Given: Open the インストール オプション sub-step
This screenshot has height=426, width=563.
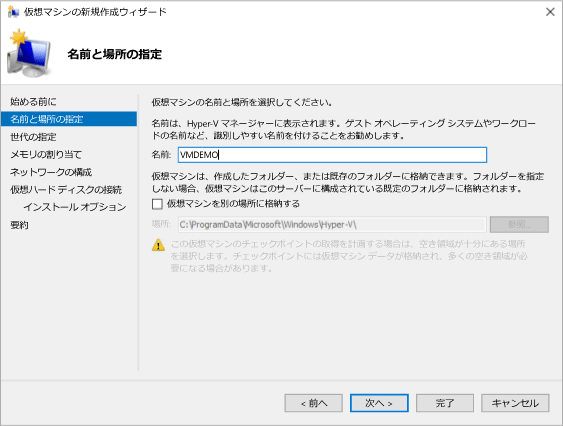Looking at the screenshot, I should pyautogui.click(x=75, y=207).
